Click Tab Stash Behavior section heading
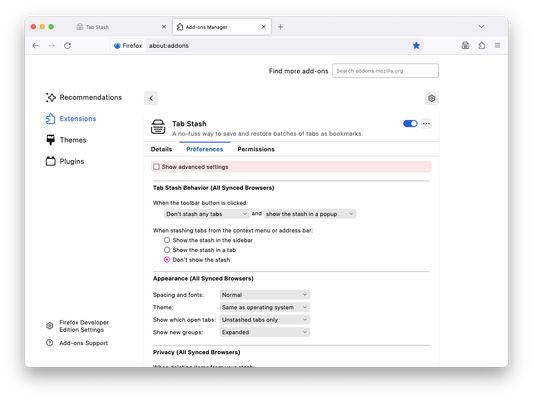This screenshot has height=400, width=533. (213, 188)
